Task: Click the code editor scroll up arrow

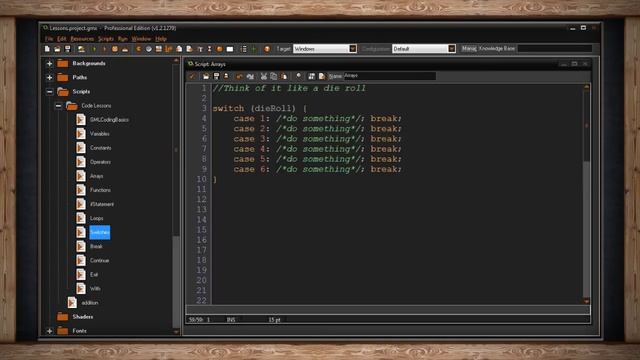Action: tap(587, 87)
